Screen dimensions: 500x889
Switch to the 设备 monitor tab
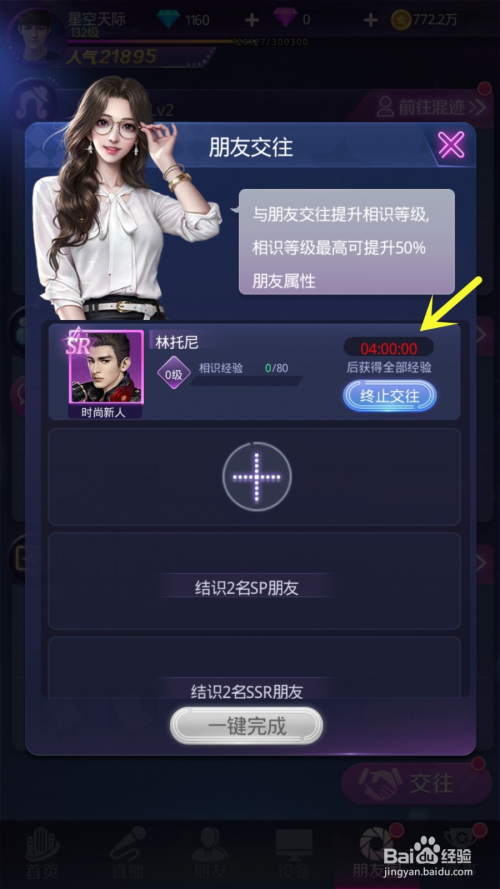coord(294,854)
